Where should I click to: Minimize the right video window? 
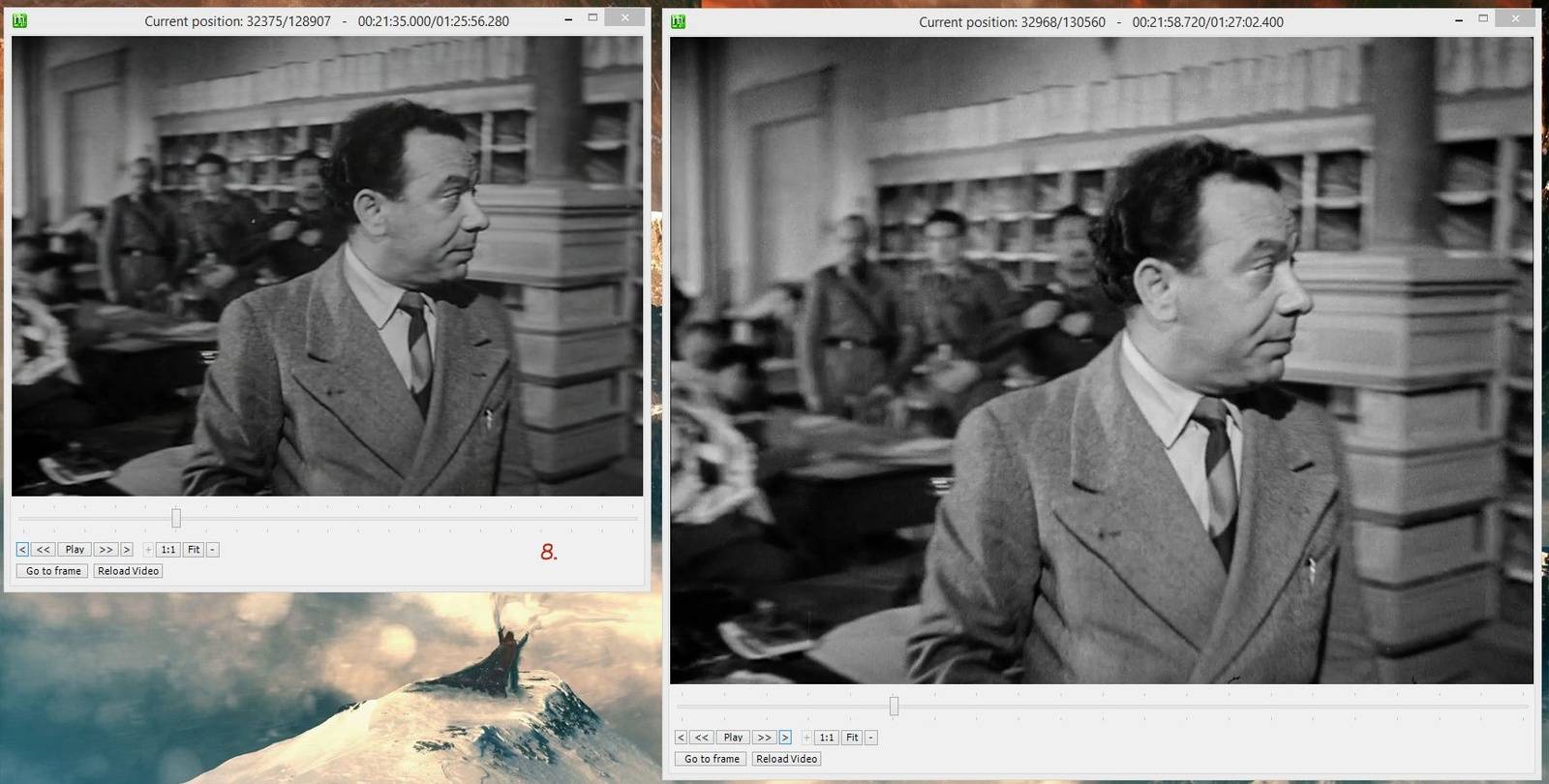pos(1459,19)
